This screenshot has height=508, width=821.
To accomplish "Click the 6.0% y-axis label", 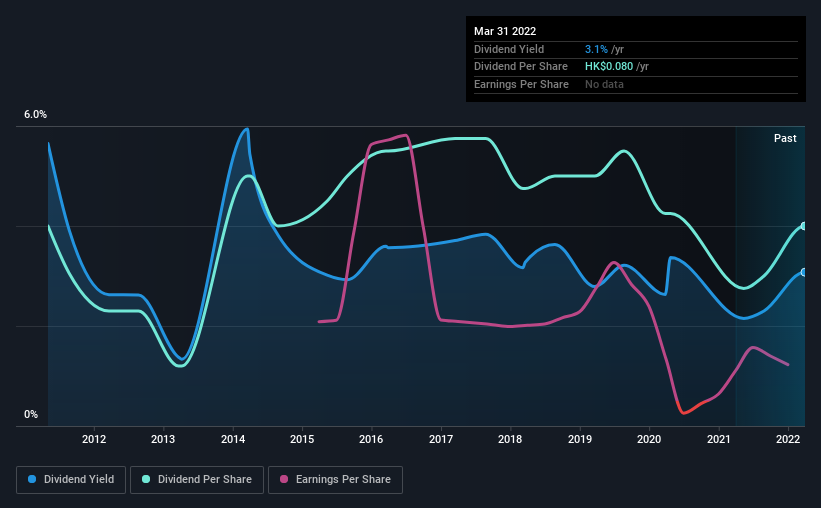I will pyautogui.click(x=35, y=115).
